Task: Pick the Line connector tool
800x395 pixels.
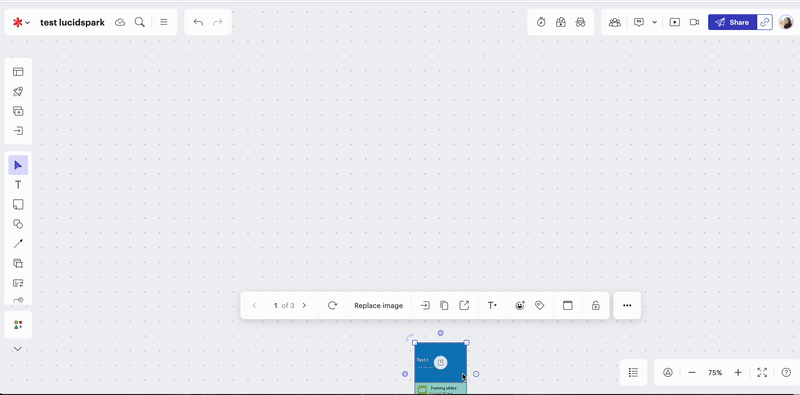Action: 18,243
